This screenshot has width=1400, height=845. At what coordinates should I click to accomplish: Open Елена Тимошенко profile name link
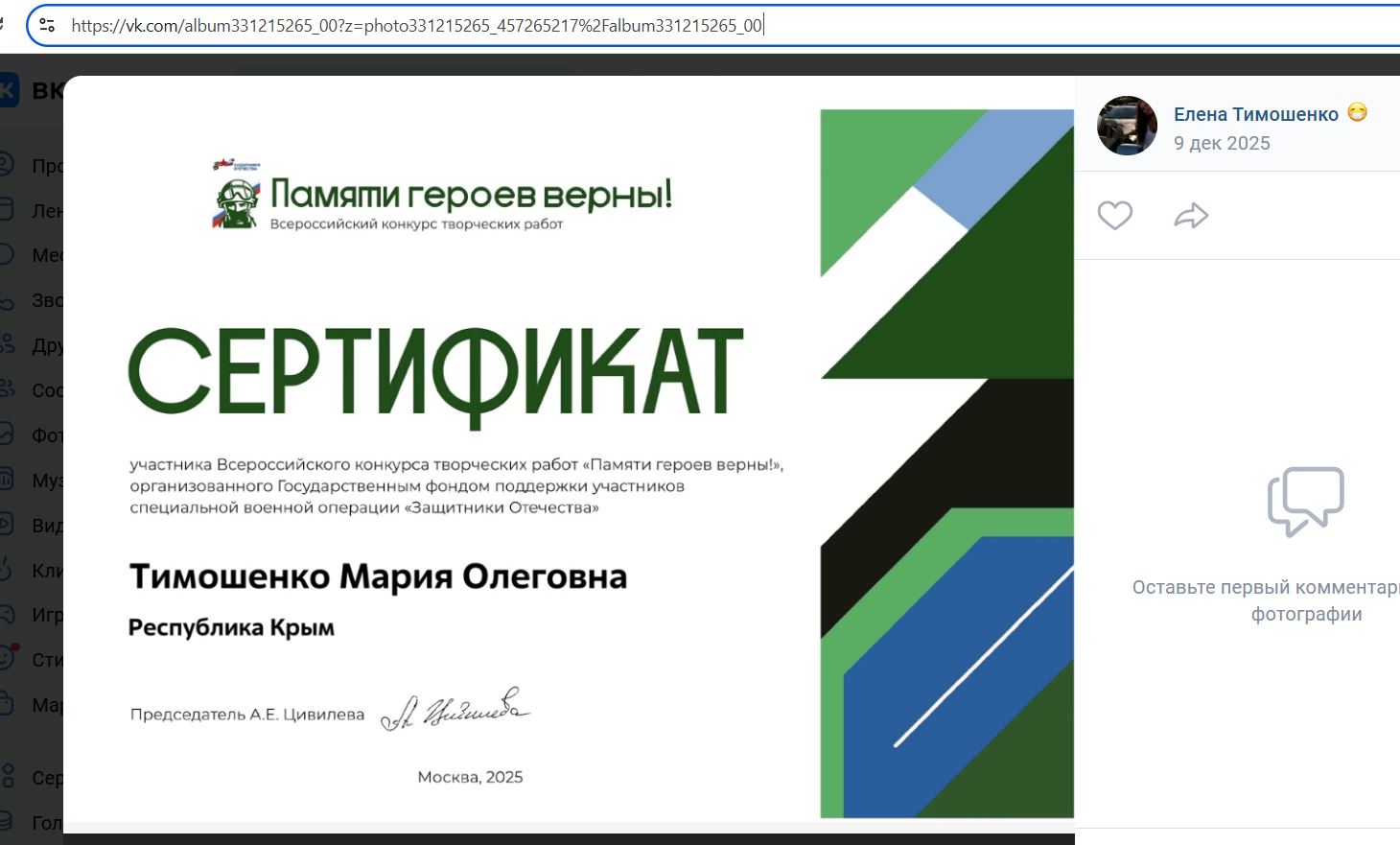tap(1256, 114)
